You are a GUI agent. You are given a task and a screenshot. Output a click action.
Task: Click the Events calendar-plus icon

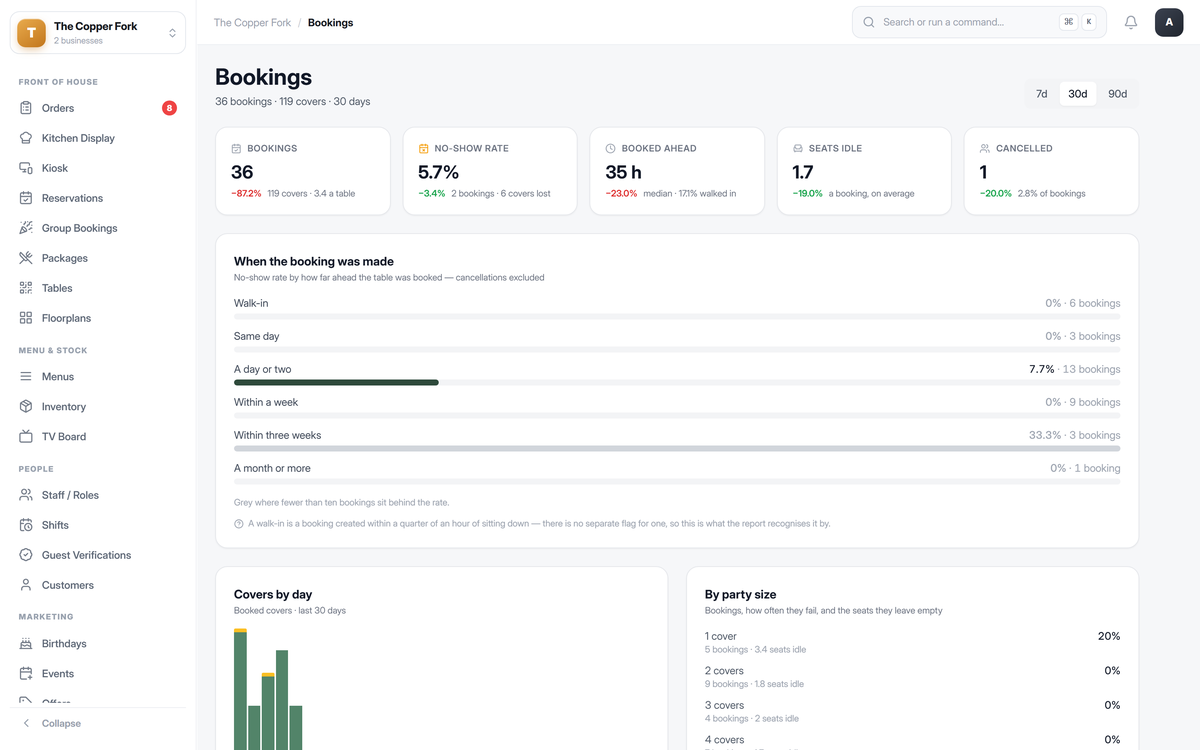click(26, 674)
